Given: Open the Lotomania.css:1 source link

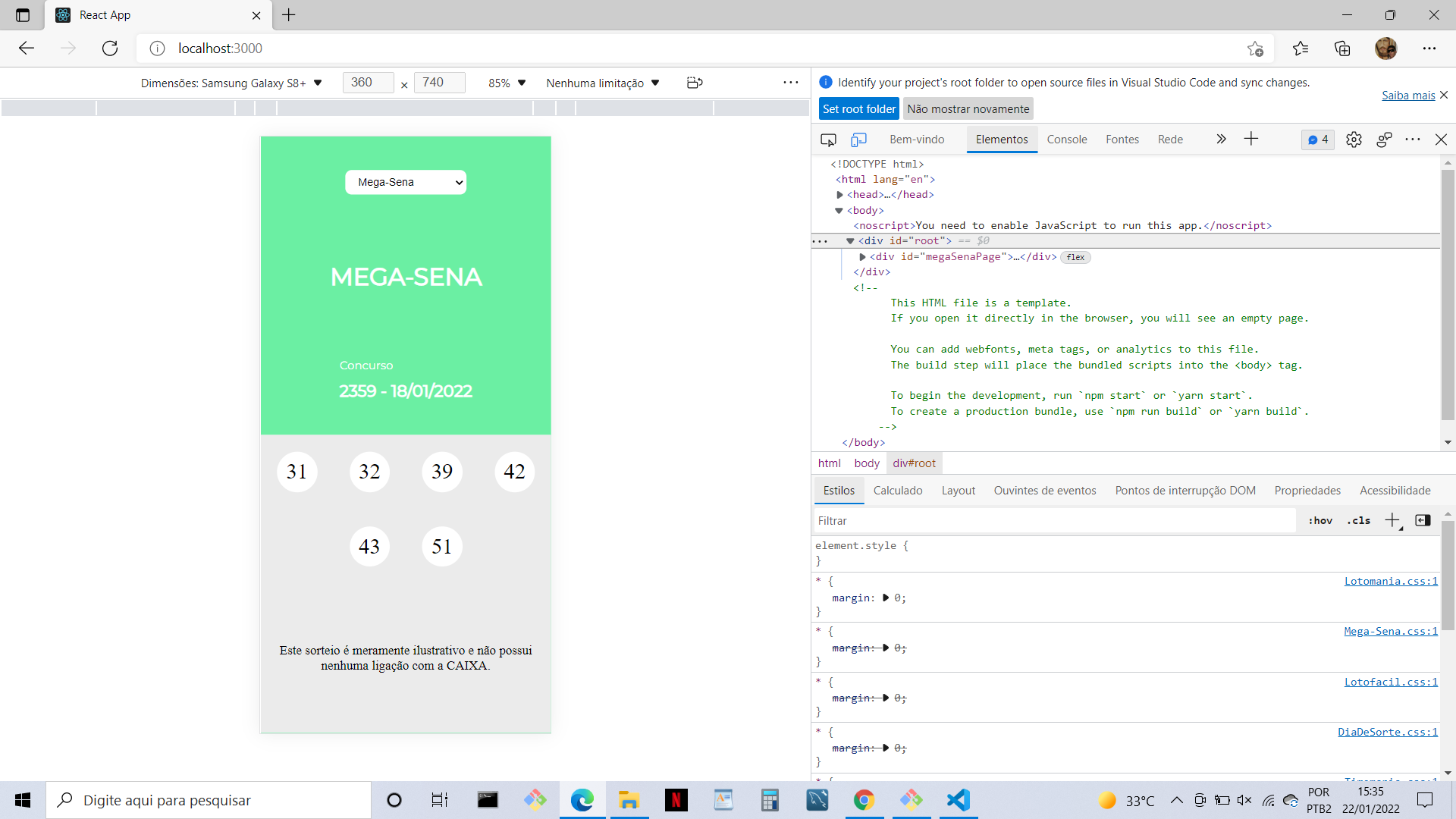Looking at the screenshot, I should pos(1391,581).
